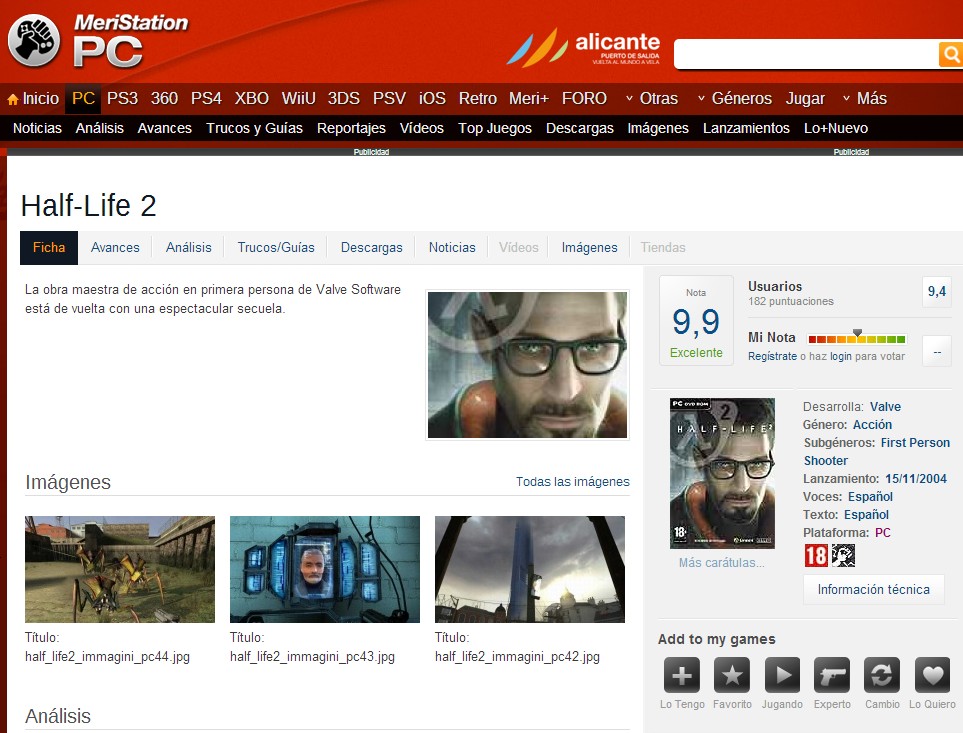Open the Acción genre link
Viewport: 963px width, 733px height.
pyautogui.click(x=872, y=424)
